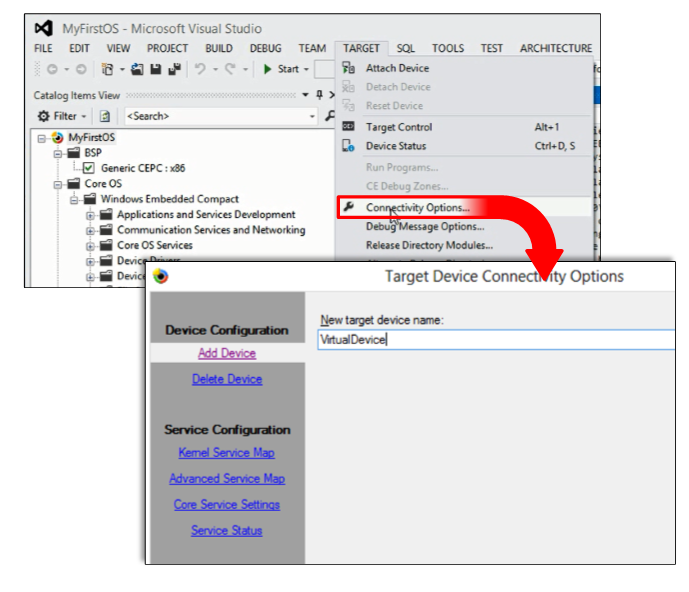689x592 pixels.
Task: Open the Catalog Items View window options arrow
Action: click(305, 95)
